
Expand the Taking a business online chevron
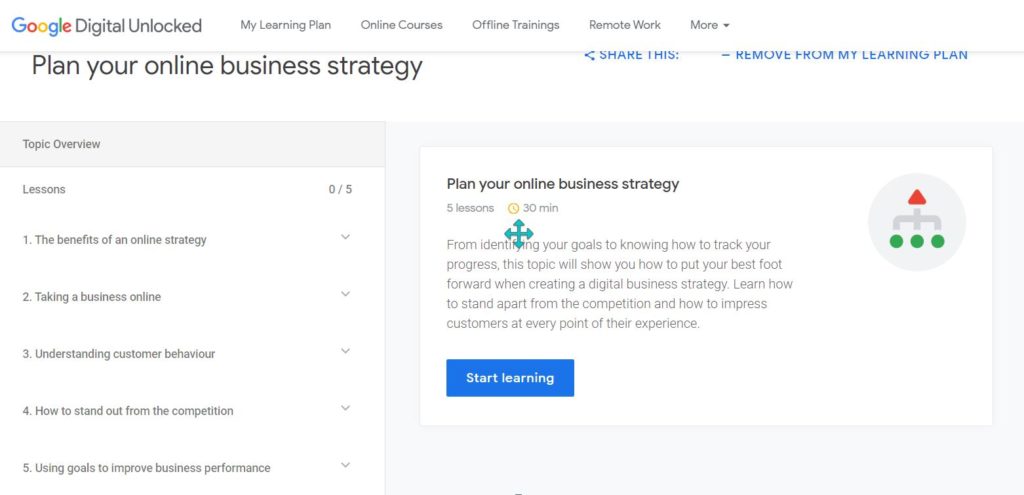pos(345,294)
